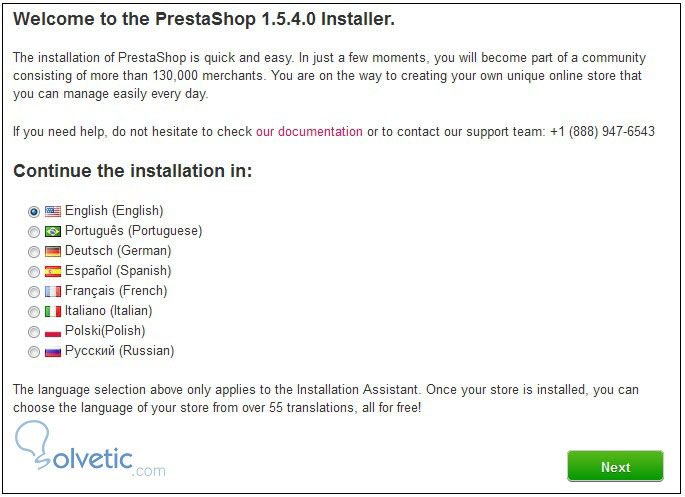Click the Italian flag icon
Viewport: 685px width, 497px height.
point(53,311)
